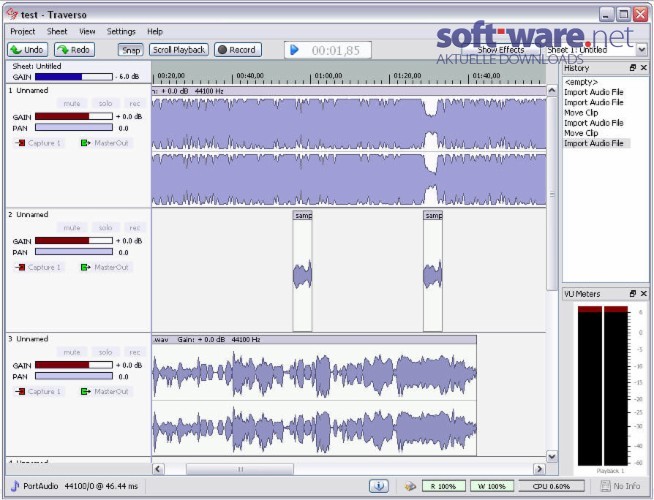The width and height of the screenshot is (654, 500).
Task: Click the horizontal scrollbar left arrow
Action: pyautogui.click(x=158, y=469)
